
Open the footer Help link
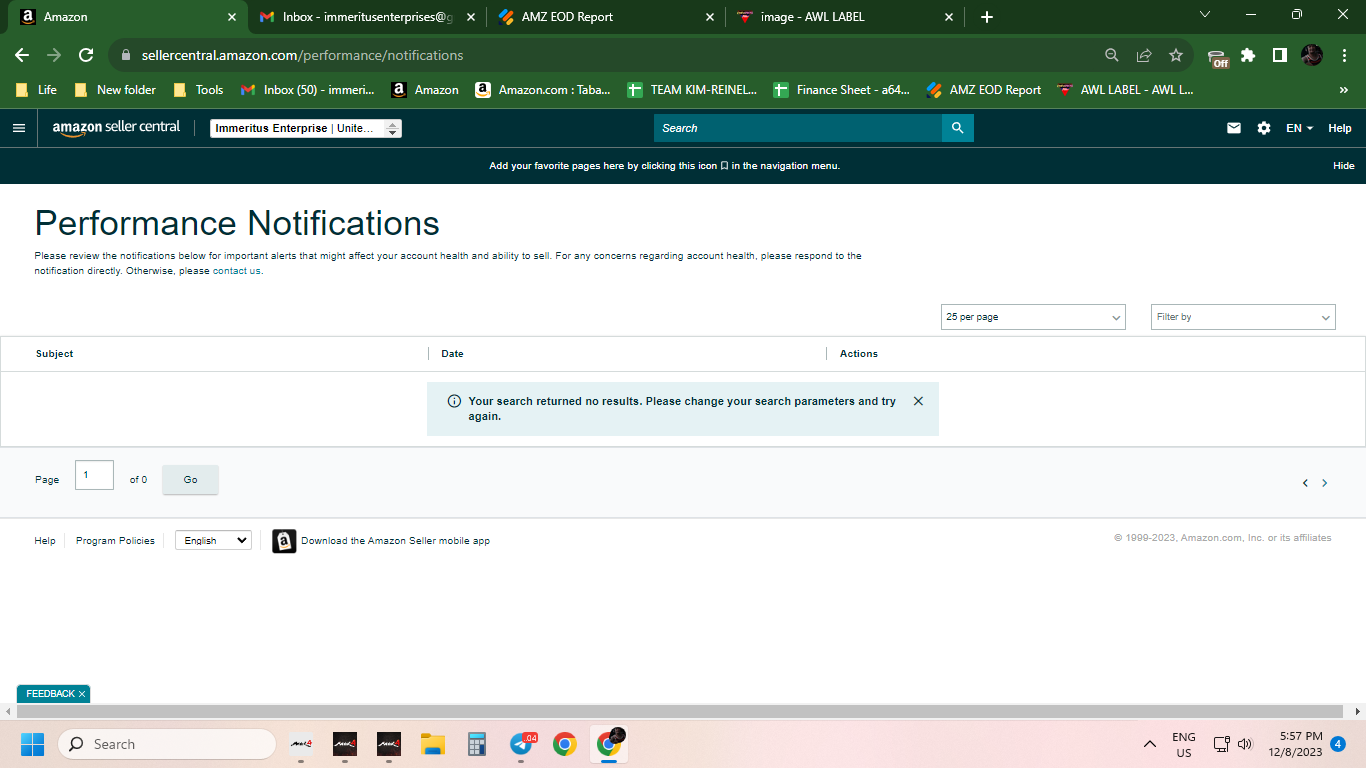point(45,541)
